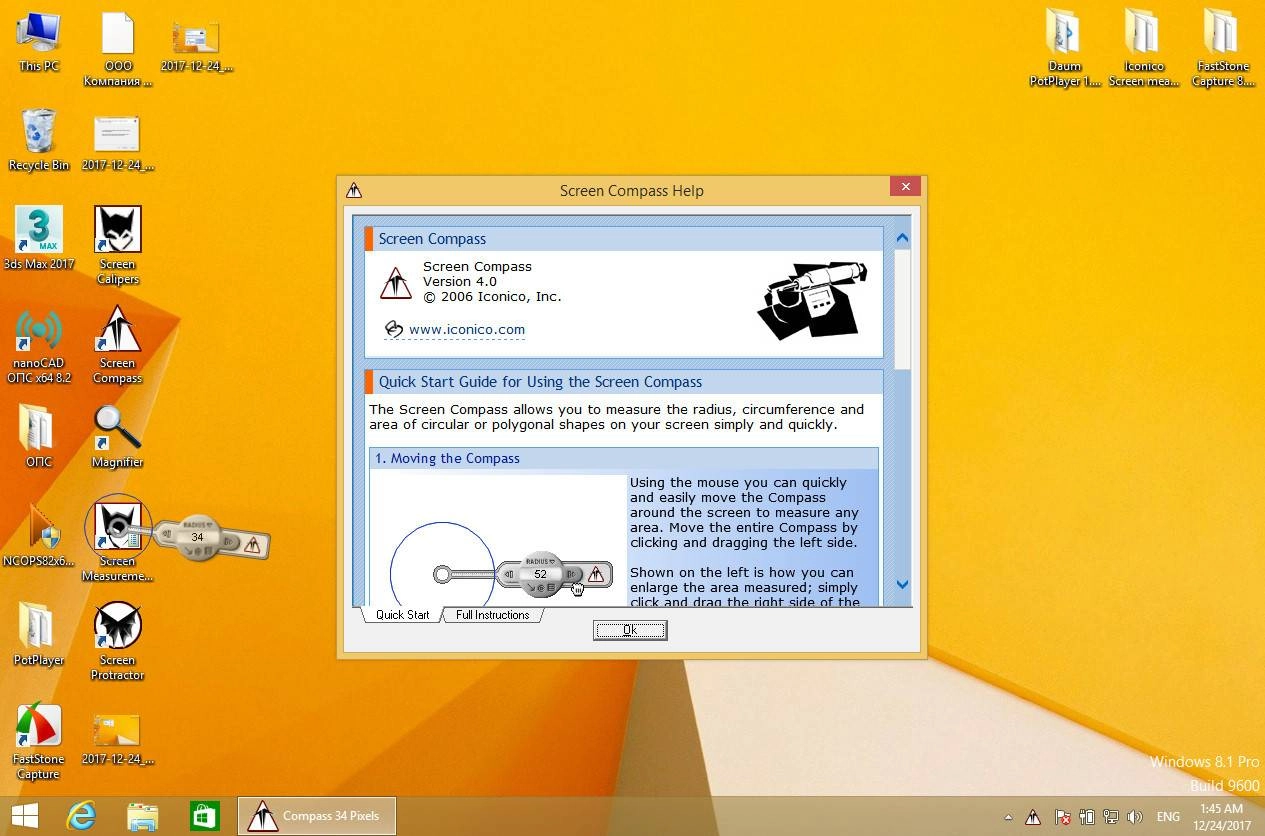Open the Screen Calipers desktop shortcut
The height and width of the screenshot is (836, 1265).
(x=117, y=245)
